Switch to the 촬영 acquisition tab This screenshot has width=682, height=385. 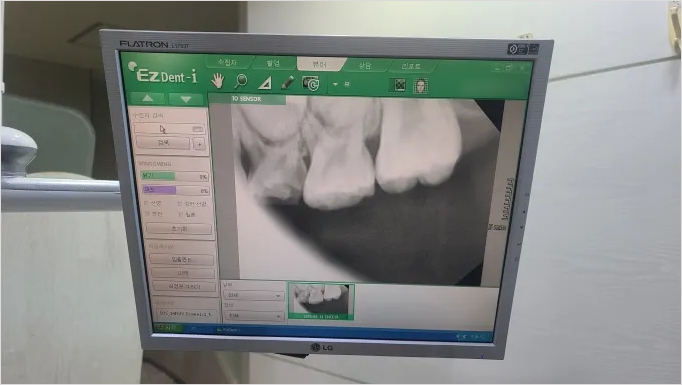click(273, 64)
